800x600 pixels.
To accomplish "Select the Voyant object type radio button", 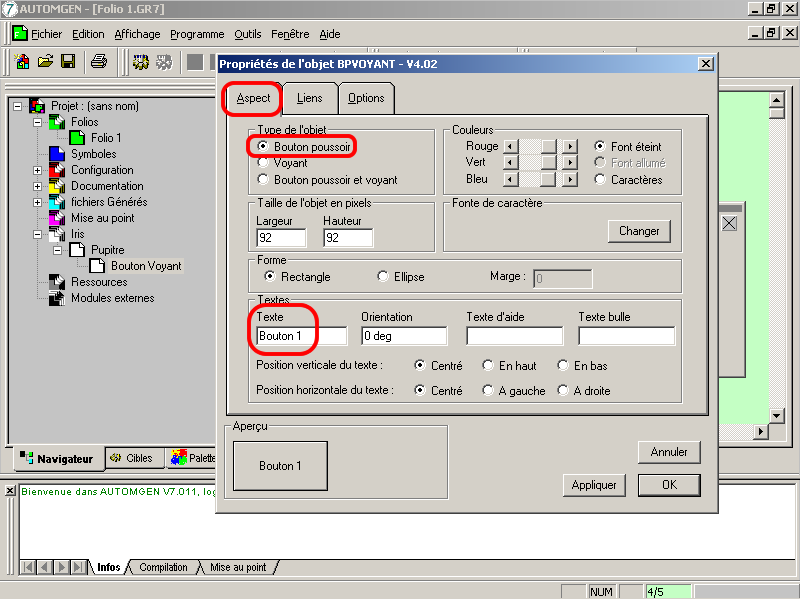I will coord(263,162).
